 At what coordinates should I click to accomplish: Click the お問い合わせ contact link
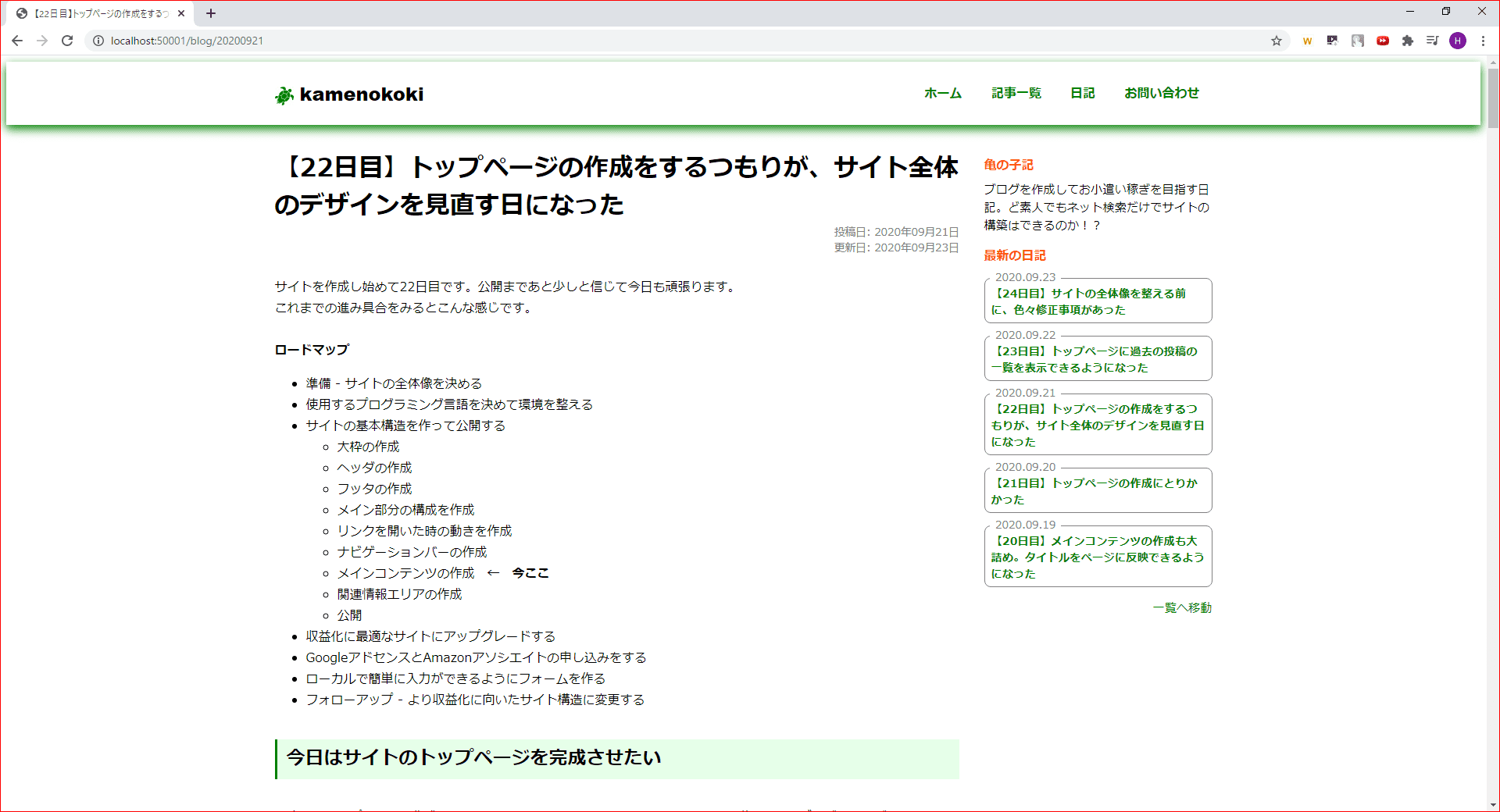click(x=1161, y=93)
